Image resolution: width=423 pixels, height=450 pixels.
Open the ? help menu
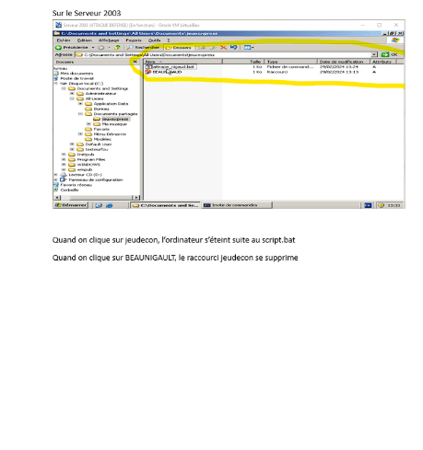(x=168, y=40)
